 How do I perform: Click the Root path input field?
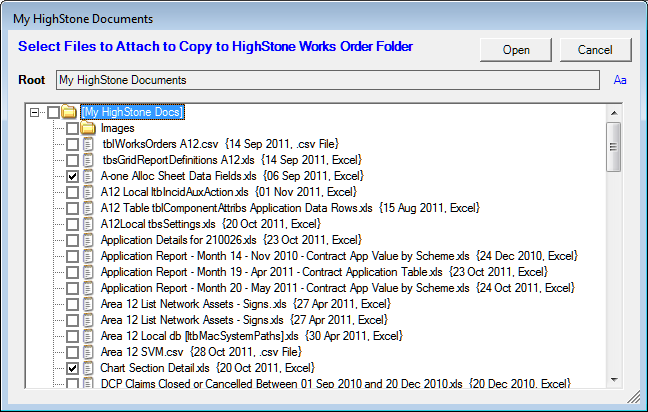point(328,80)
